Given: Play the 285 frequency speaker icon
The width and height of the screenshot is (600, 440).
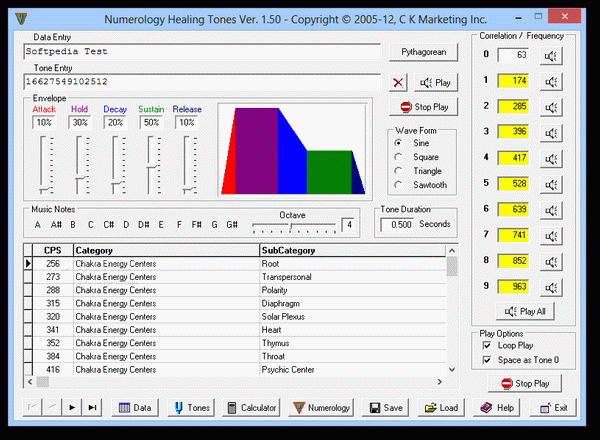Looking at the screenshot, I should [551, 107].
